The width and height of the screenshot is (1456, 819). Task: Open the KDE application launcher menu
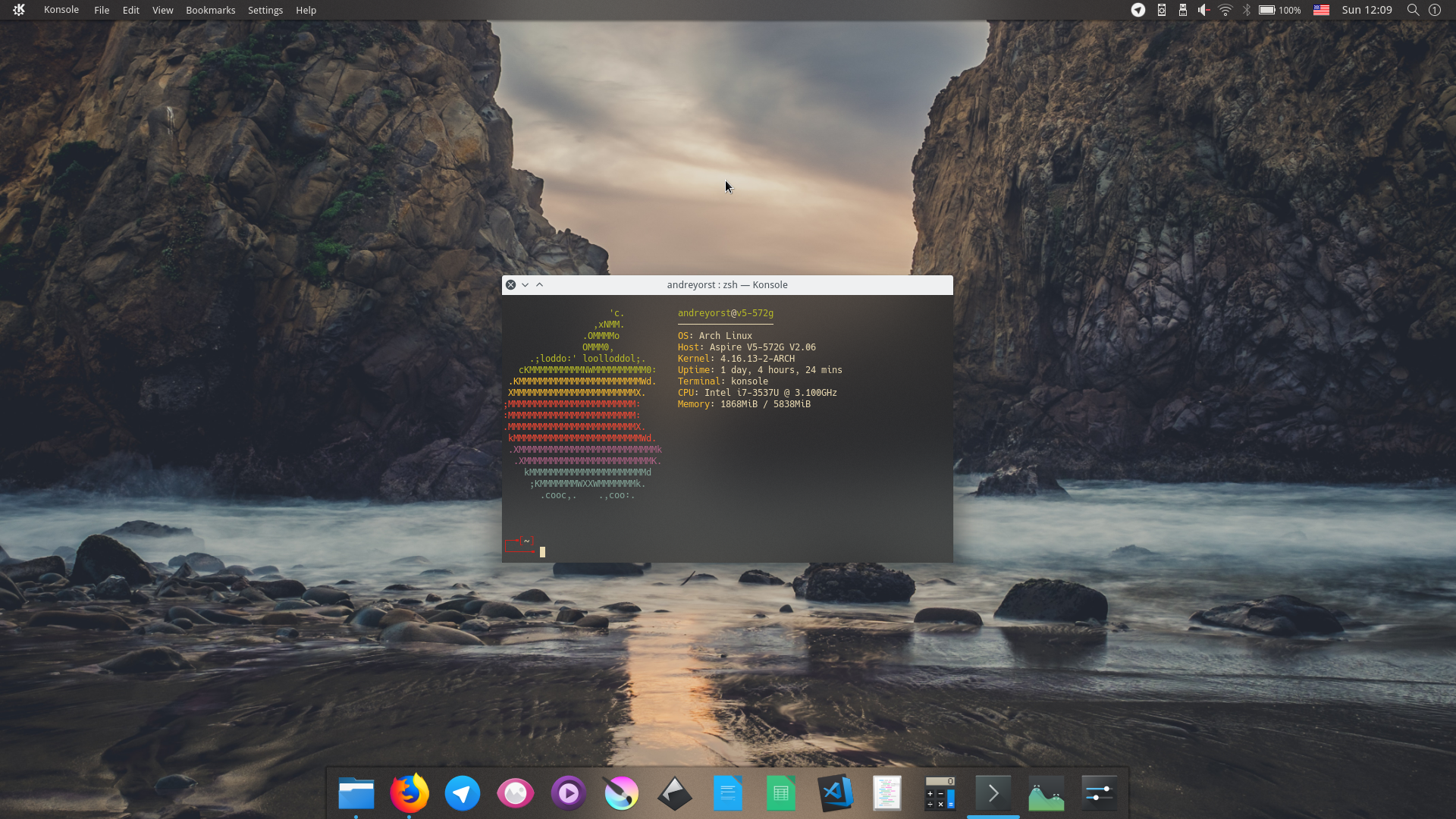tap(19, 10)
